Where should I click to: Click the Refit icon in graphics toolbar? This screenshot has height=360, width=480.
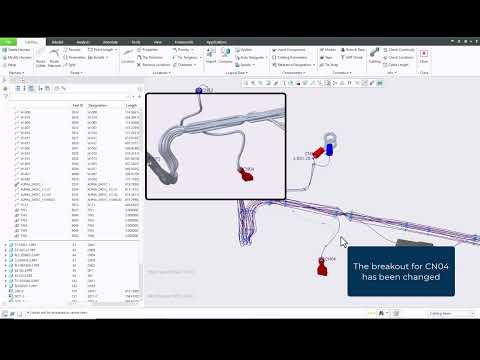[246, 83]
